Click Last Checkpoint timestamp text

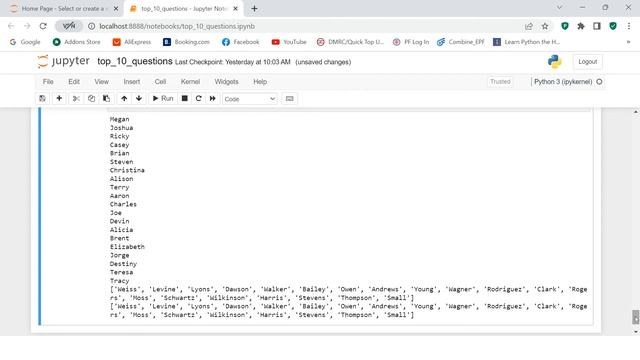pyautogui.click(x=233, y=62)
